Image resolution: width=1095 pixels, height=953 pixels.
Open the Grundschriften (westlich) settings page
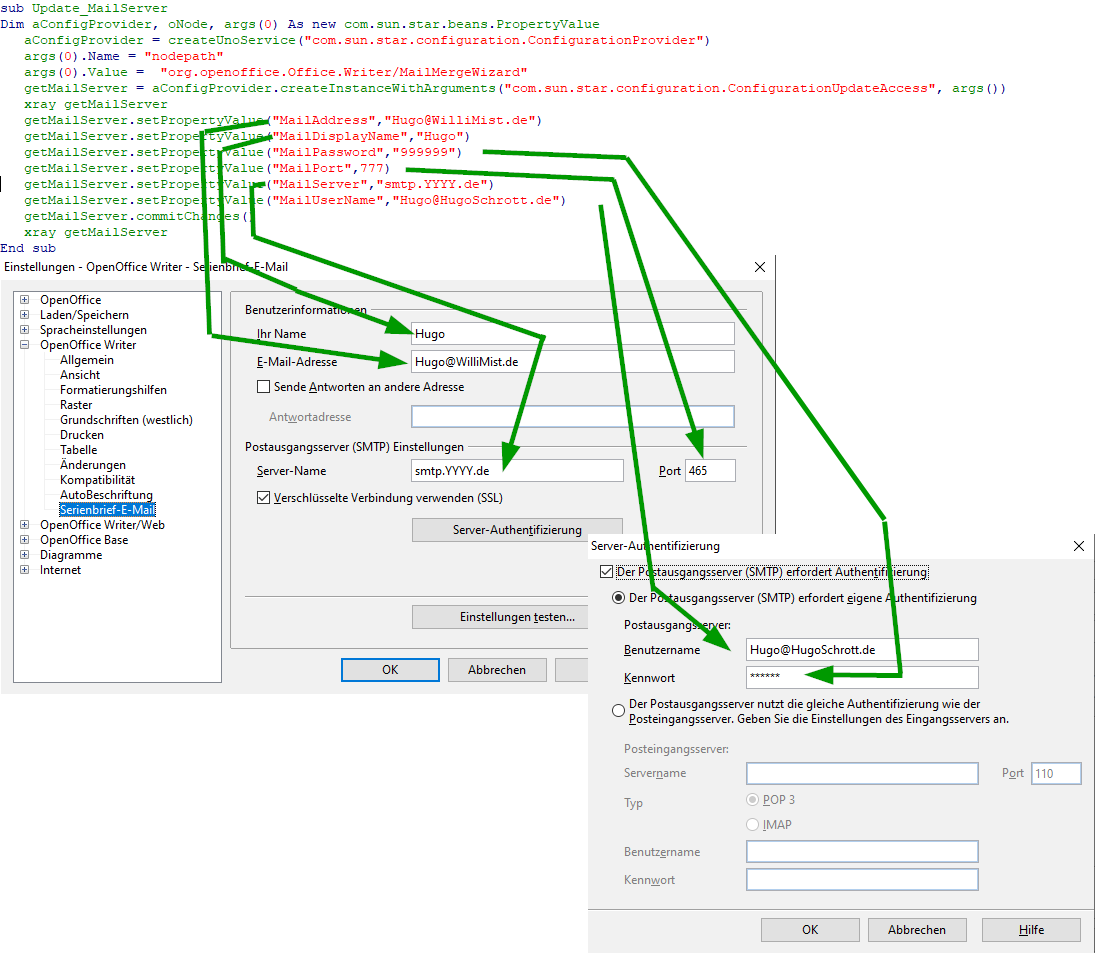click(126, 420)
